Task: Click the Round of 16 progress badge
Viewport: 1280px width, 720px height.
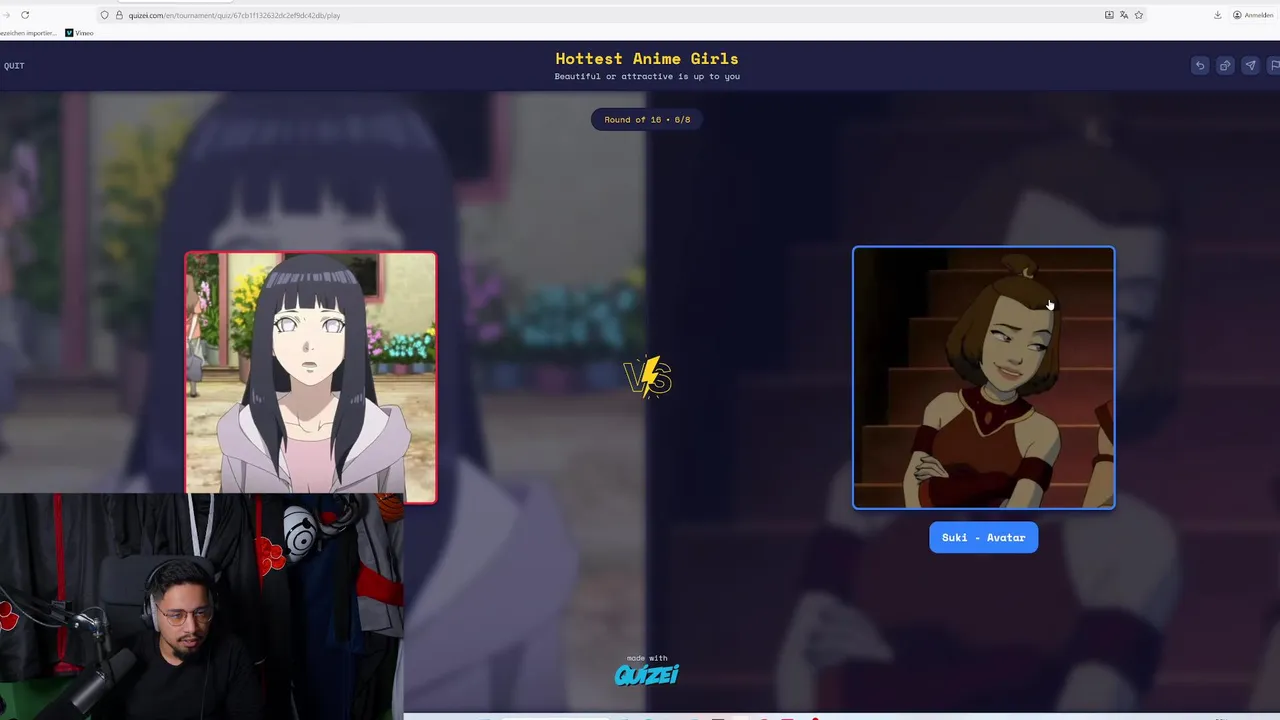Action: click(647, 119)
